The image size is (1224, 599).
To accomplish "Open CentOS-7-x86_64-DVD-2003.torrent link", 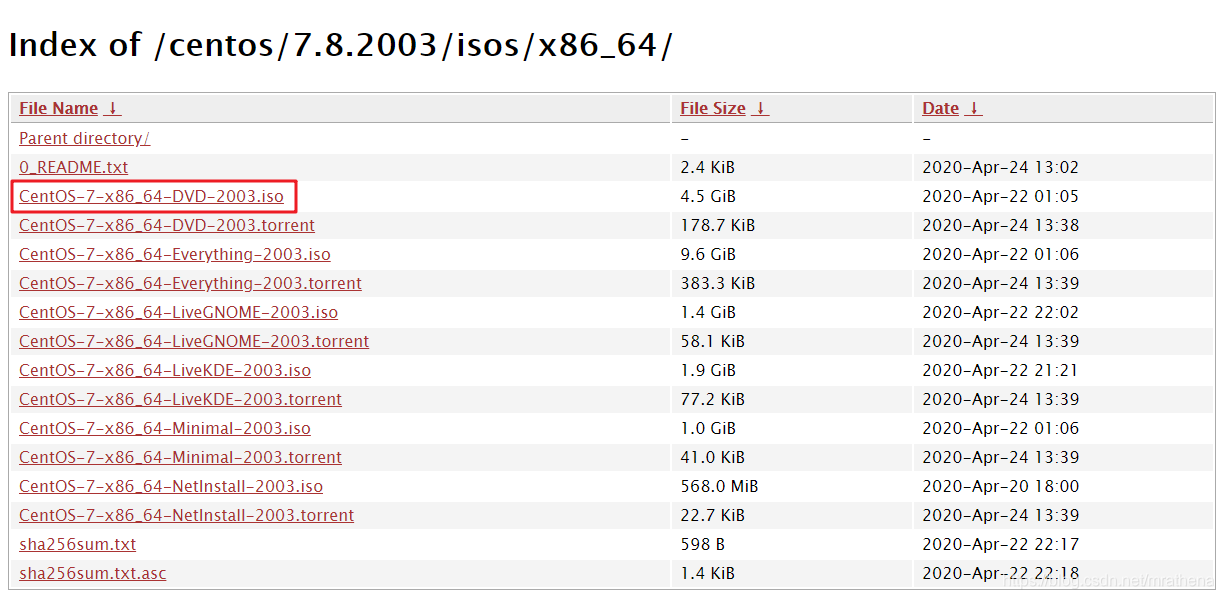I will click(167, 225).
